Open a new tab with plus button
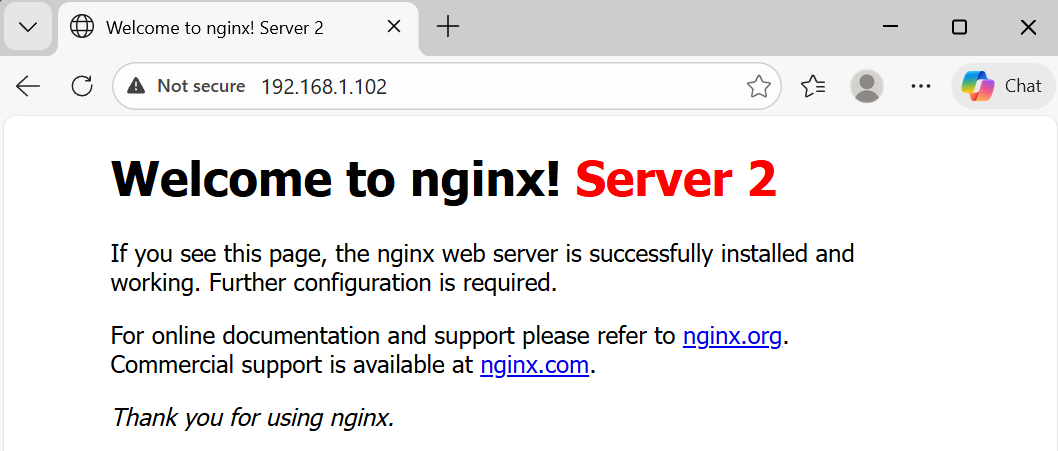The width and height of the screenshot is (1058, 451). pos(448,27)
